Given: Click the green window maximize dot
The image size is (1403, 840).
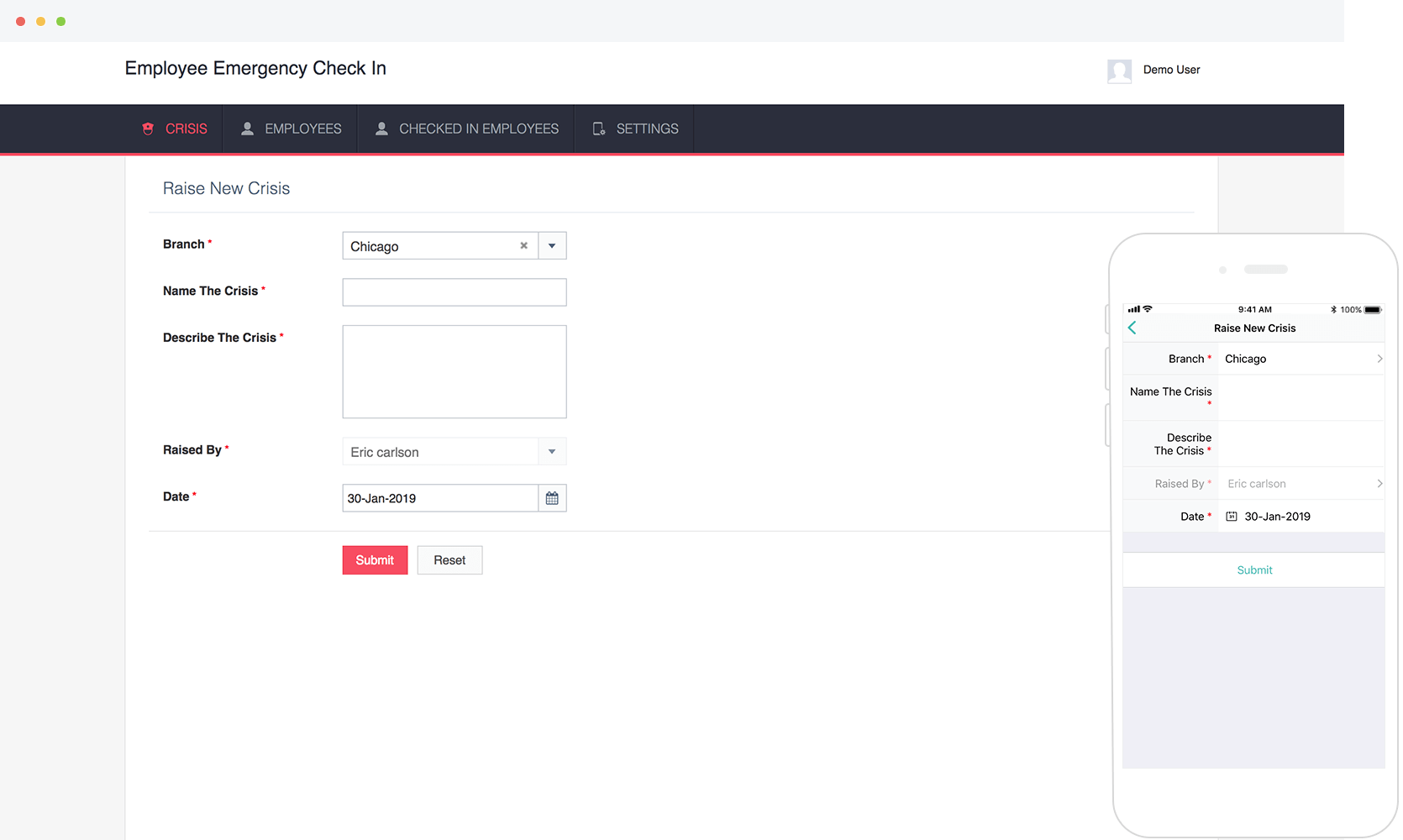Looking at the screenshot, I should [x=60, y=21].
